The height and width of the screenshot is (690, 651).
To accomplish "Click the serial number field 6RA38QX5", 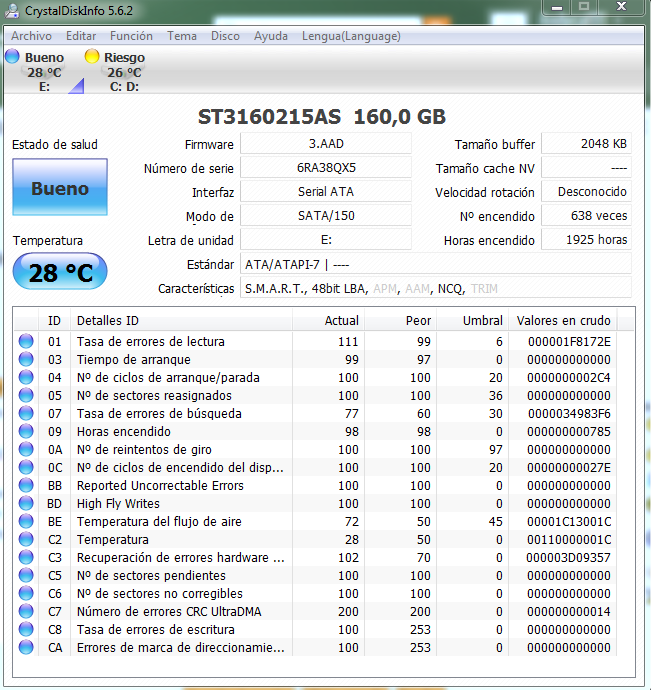I will [x=326, y=168].
